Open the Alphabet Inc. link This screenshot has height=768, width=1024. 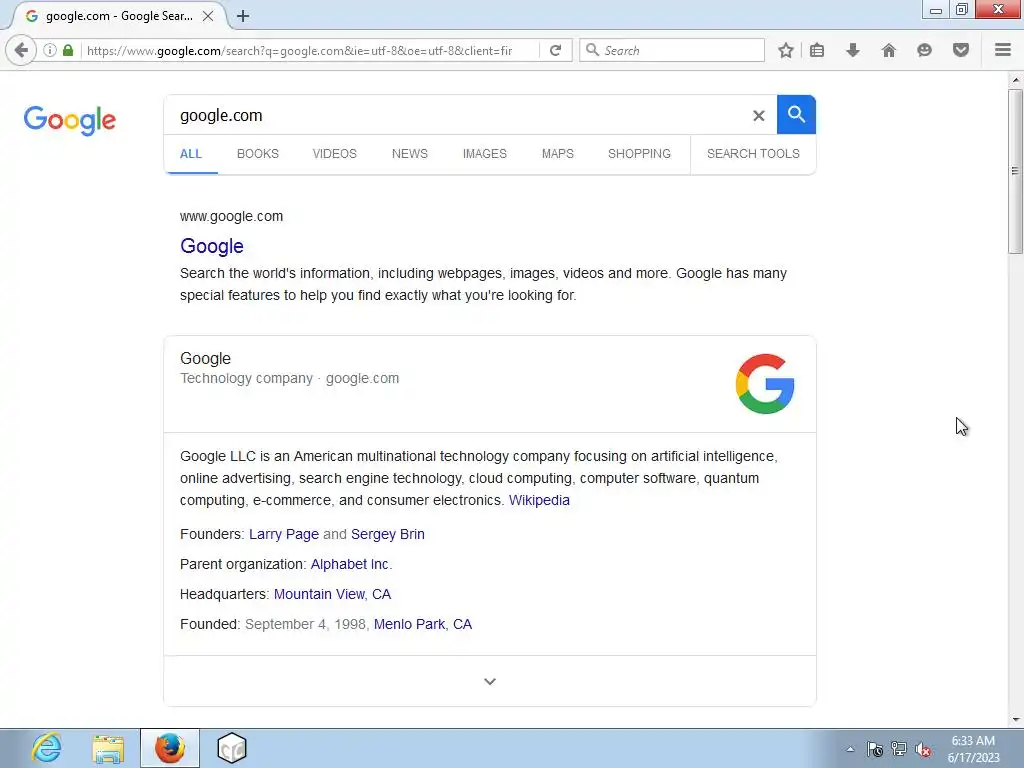pyautogui.click(x=351, y=564)
